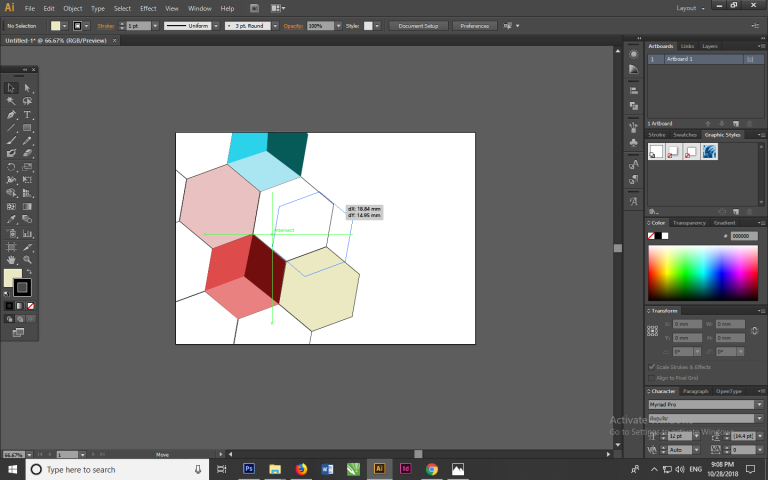
Task: Activate the Zoom tool
Action: tap(28, 259)
